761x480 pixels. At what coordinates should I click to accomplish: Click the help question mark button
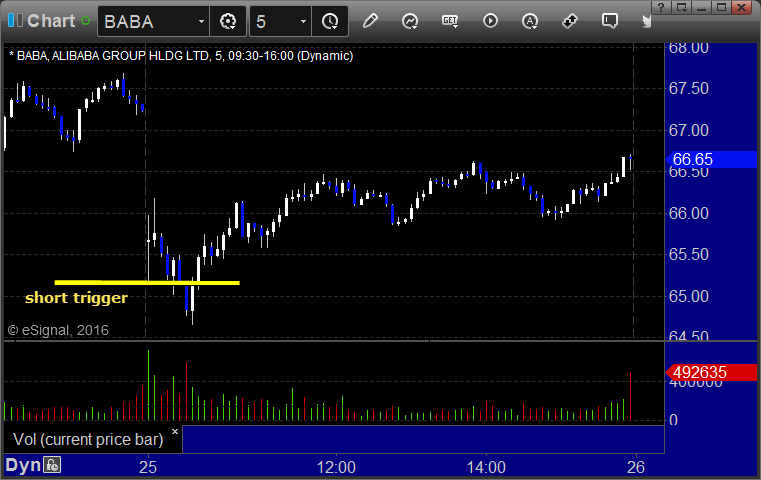tap(660, 7)
